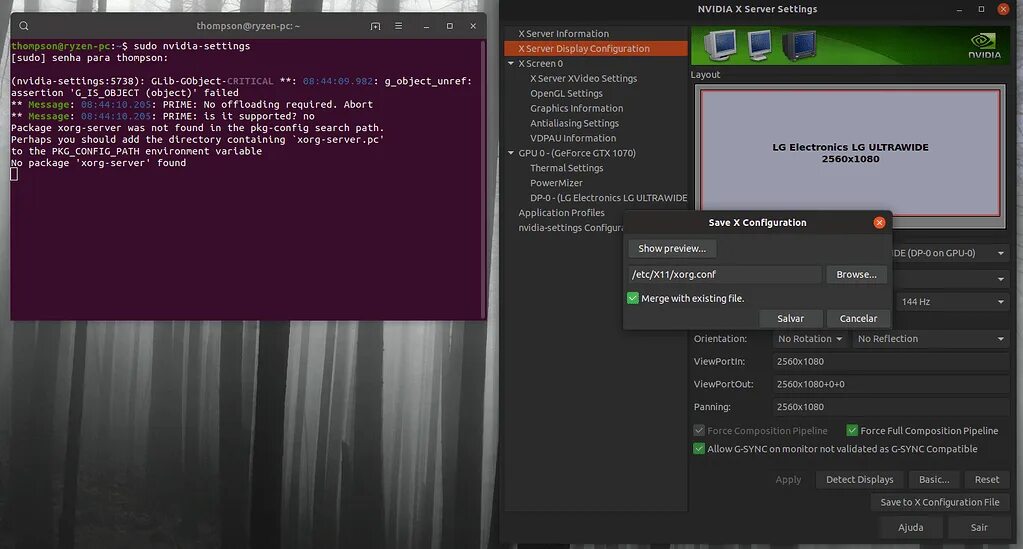The width and height of the screenshot is (1023, 549).
Task: Open PowerMizer page
Action: 556,183
